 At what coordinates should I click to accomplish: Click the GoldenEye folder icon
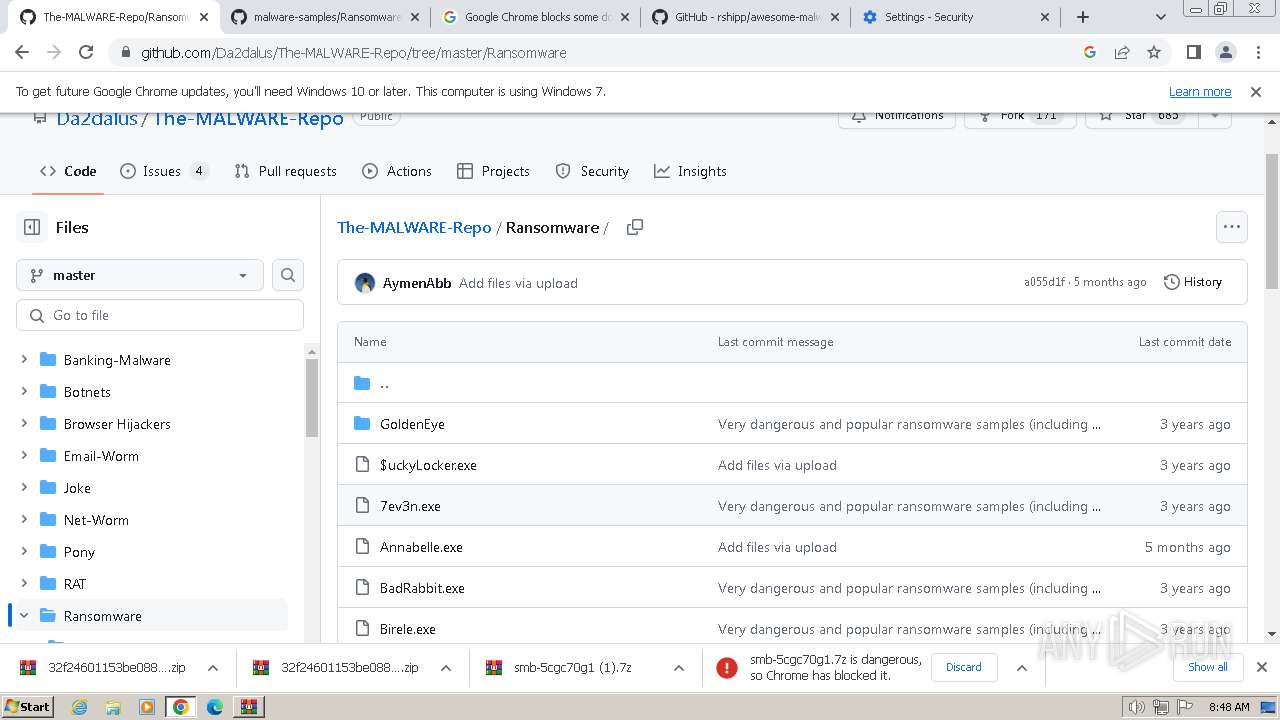362,424
